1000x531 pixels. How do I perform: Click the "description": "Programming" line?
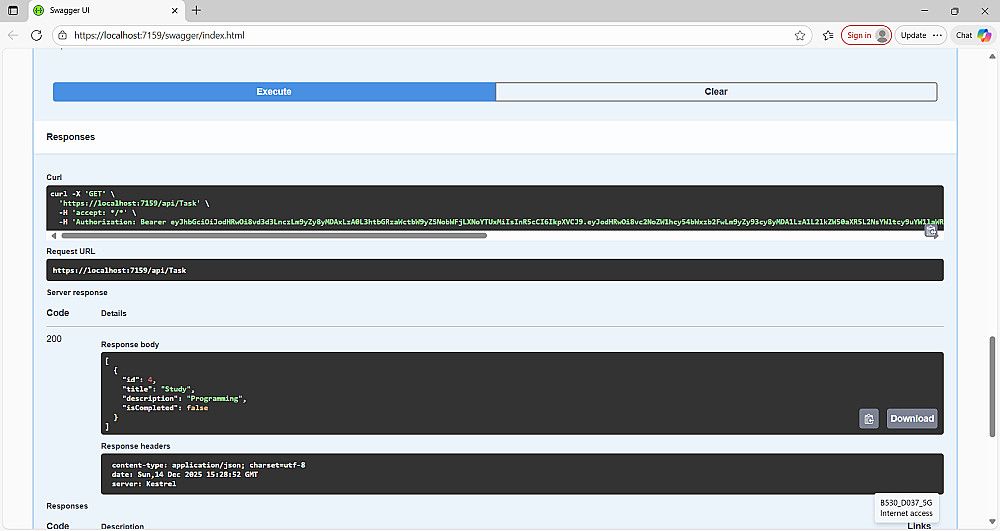[184, 398]
